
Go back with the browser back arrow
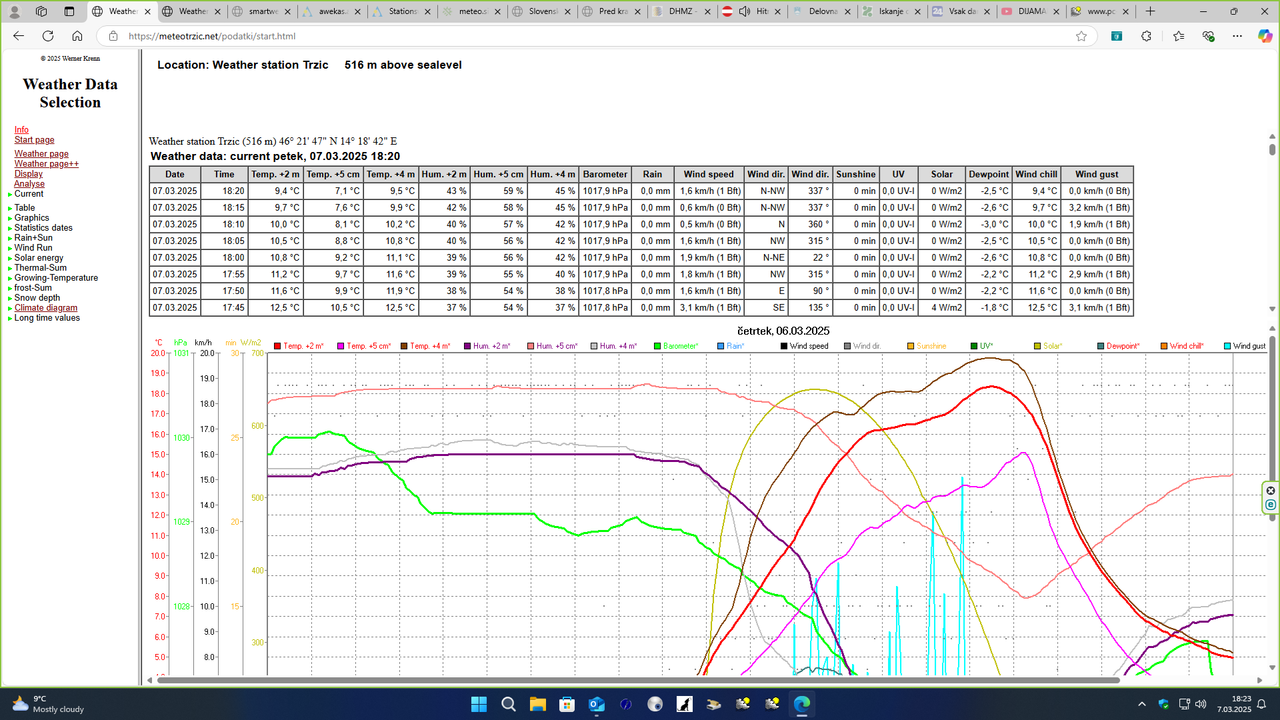coord(19,36)
